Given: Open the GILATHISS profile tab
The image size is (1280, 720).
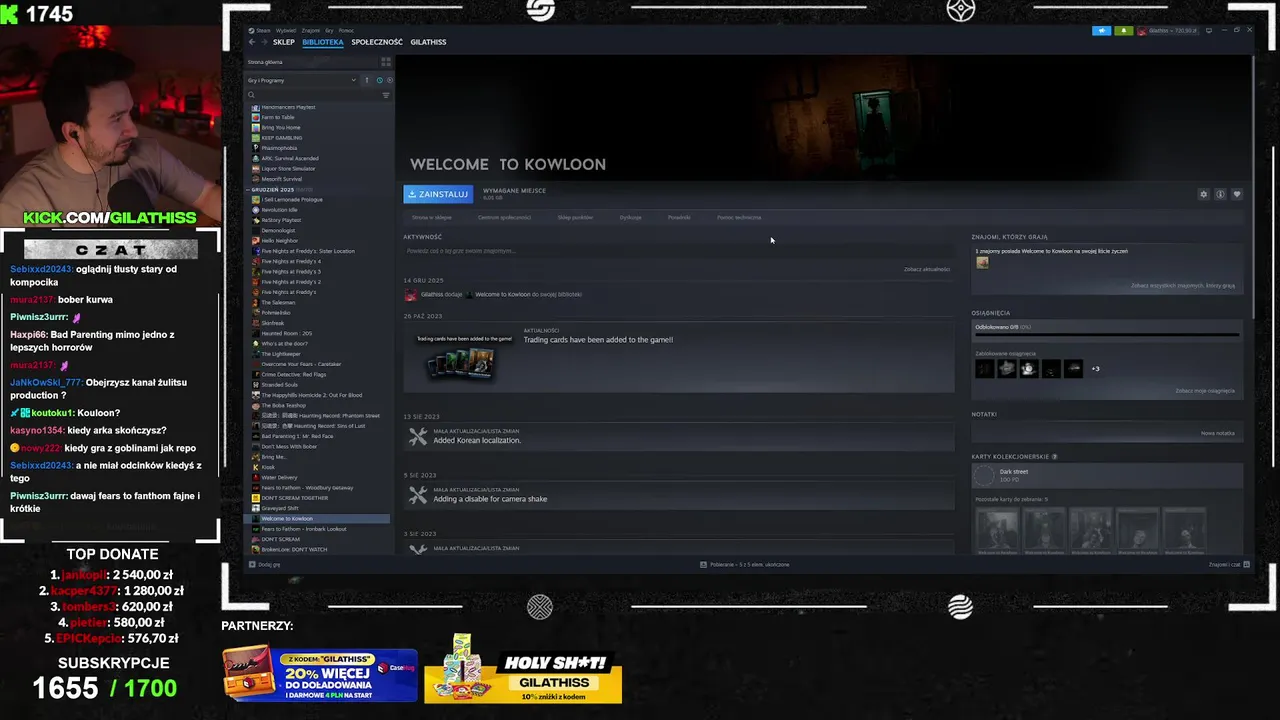Looking at the screenshot, I should [x=428, y=42].
